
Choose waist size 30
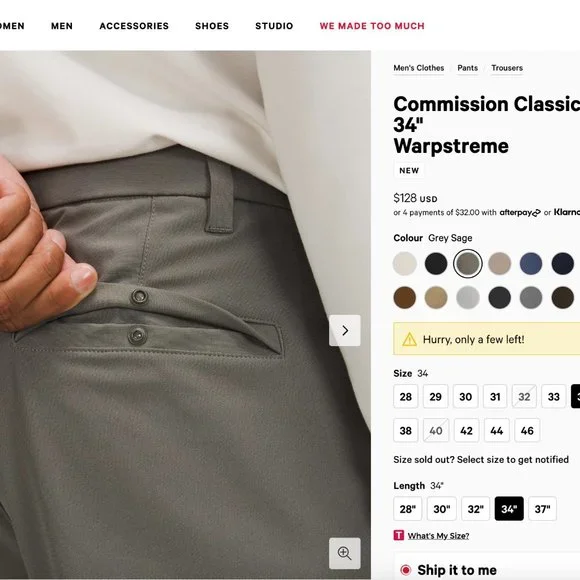tap(465, 397)
